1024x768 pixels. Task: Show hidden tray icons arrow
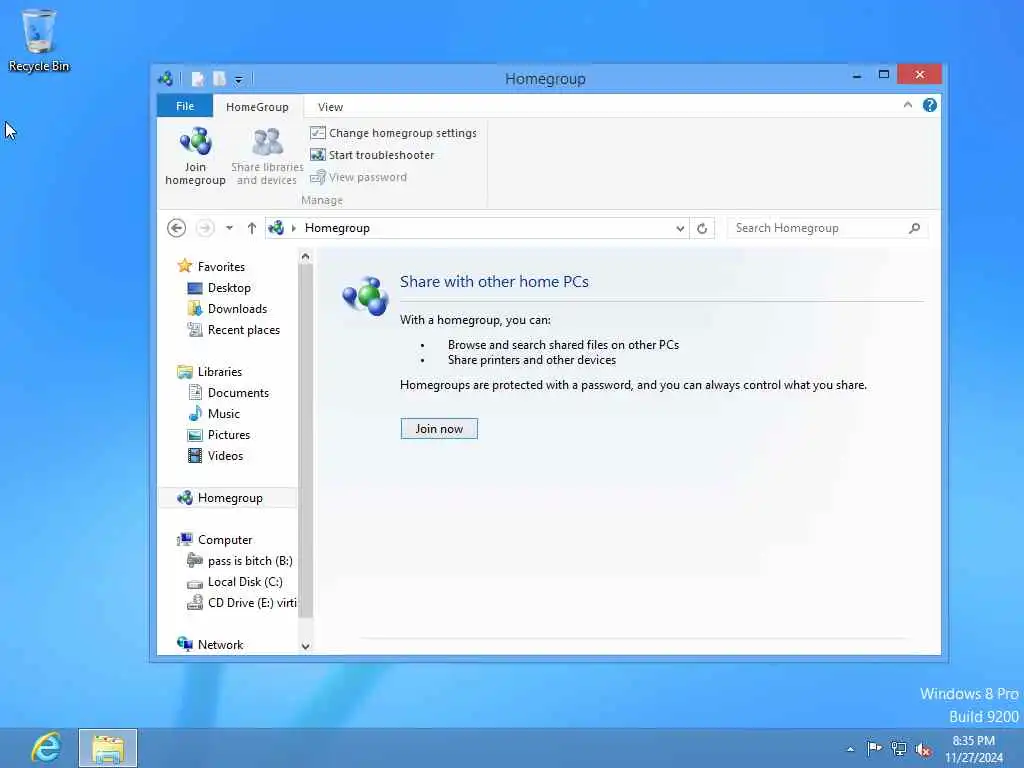coord(850,749)
